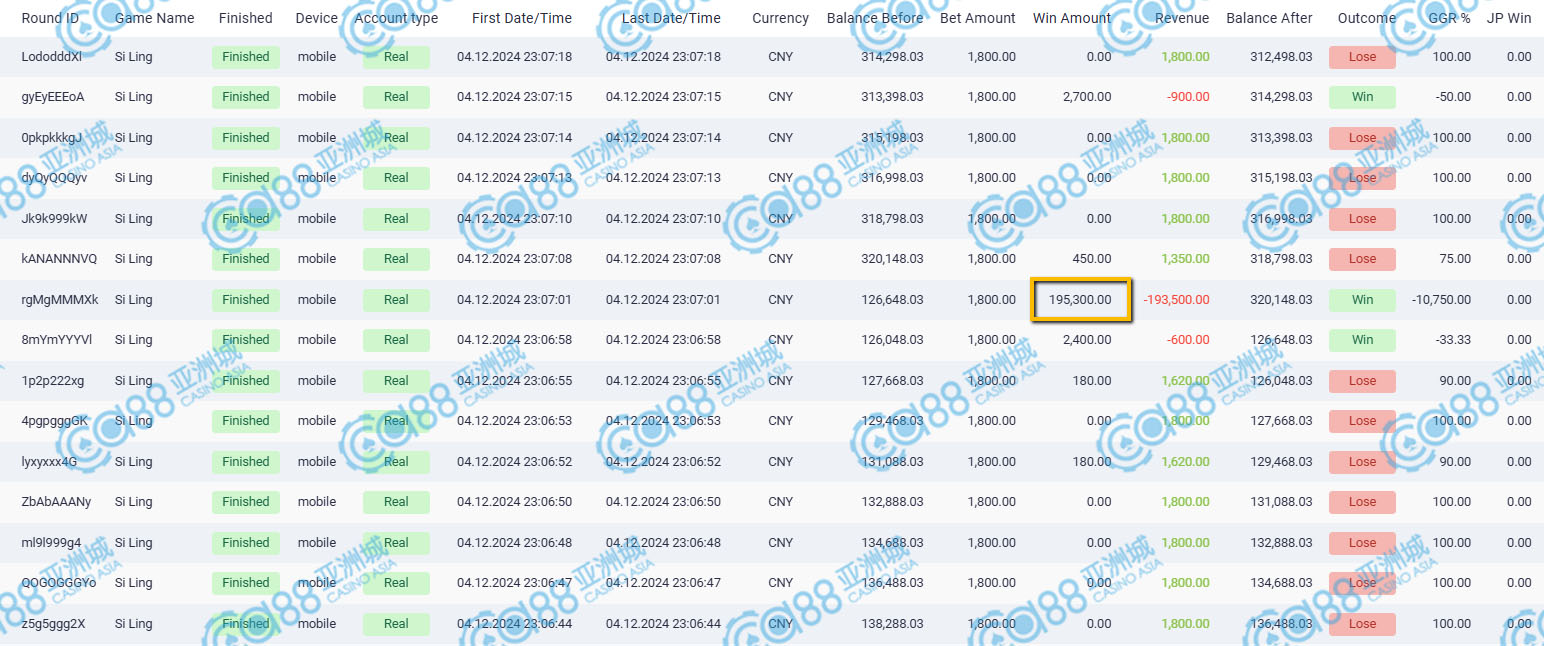
Task: Click the -193,500.00 revenue value
Action: (x=1176, y=300)
